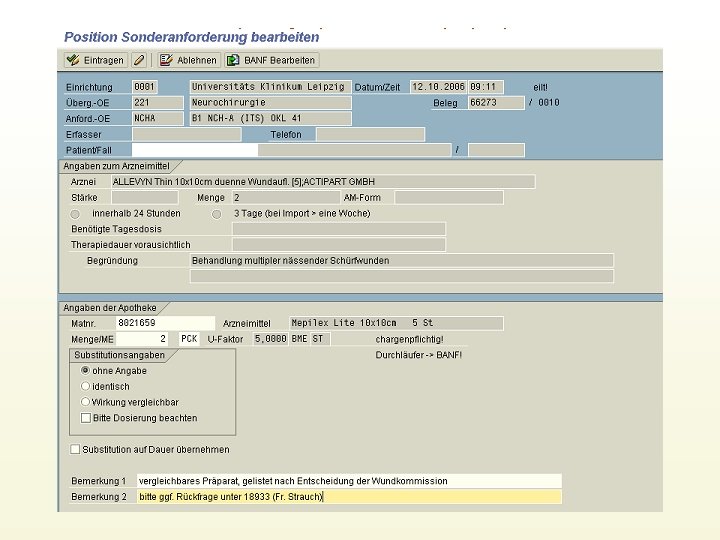Click the Matnr. input field

coord(165,323)
